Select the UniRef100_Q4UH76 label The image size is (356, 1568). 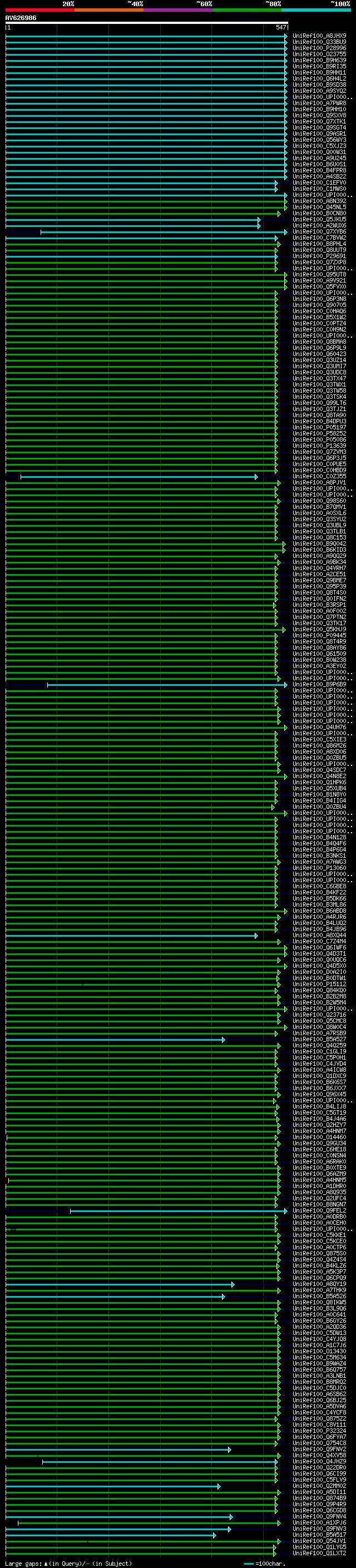pos(319,728)
